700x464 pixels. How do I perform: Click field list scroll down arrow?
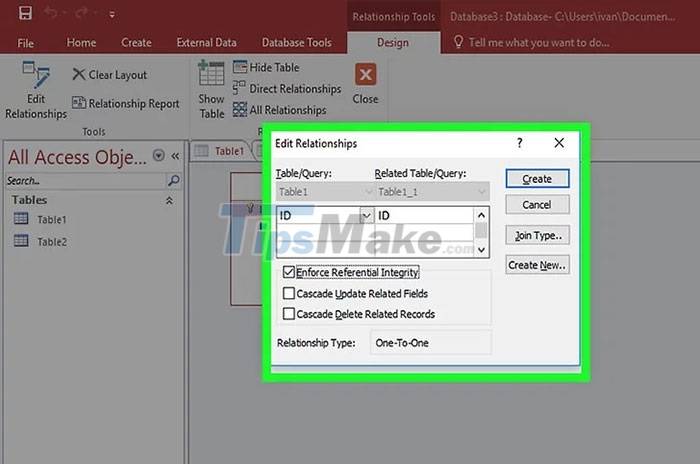(481, 250)
